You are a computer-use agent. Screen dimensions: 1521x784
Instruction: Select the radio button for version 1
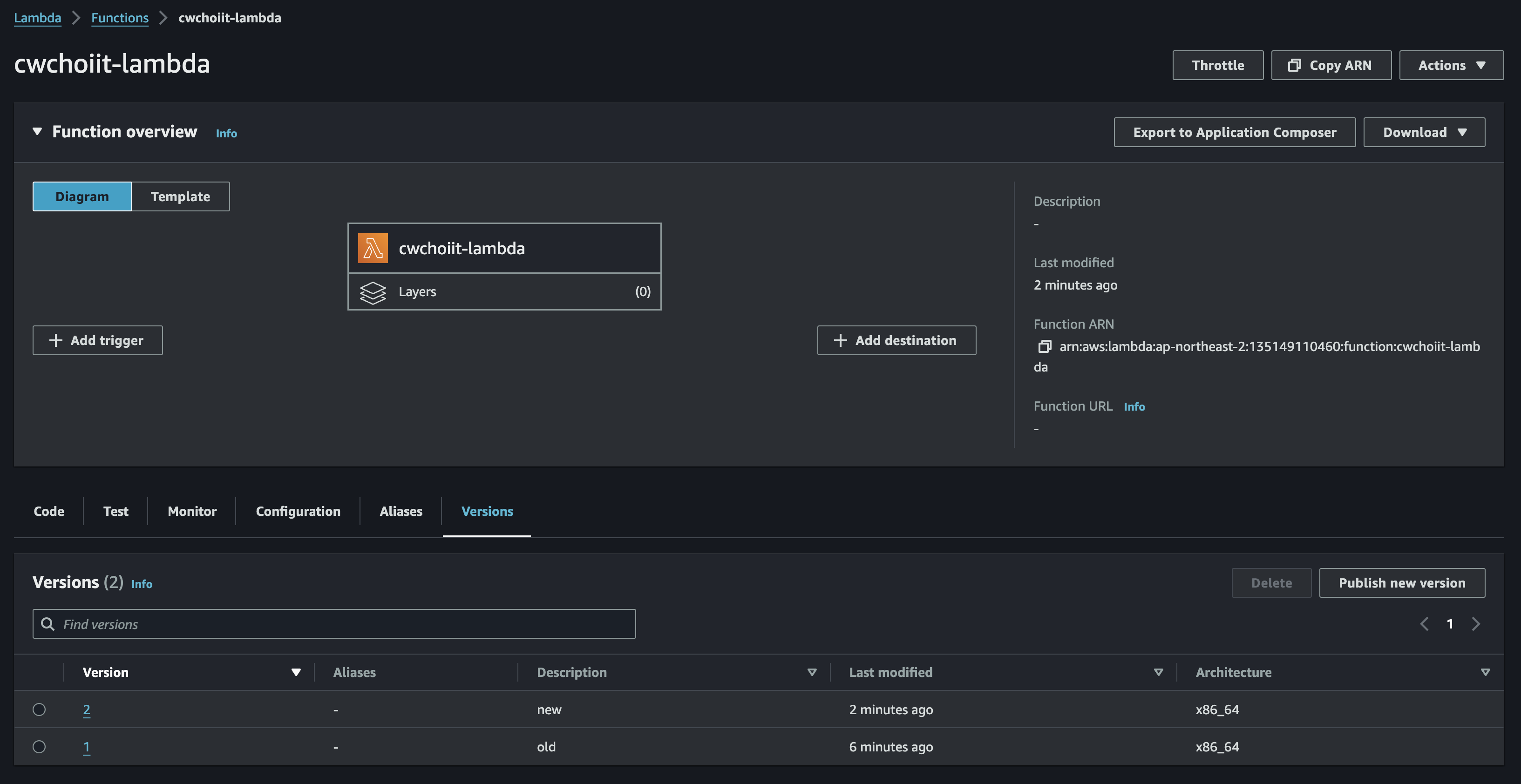tap(39, 747)
